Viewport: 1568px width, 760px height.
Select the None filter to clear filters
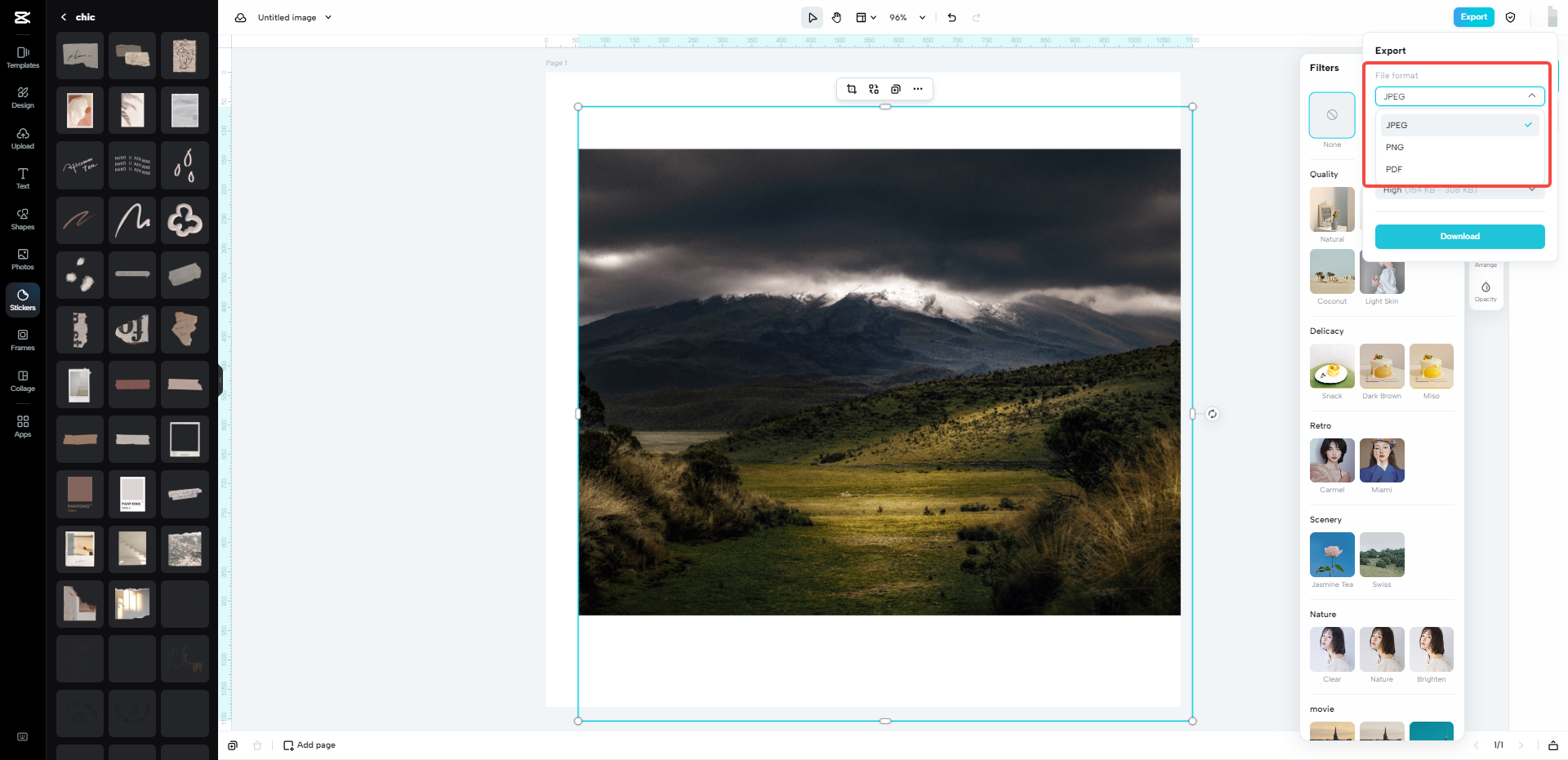coord(1331,115)
